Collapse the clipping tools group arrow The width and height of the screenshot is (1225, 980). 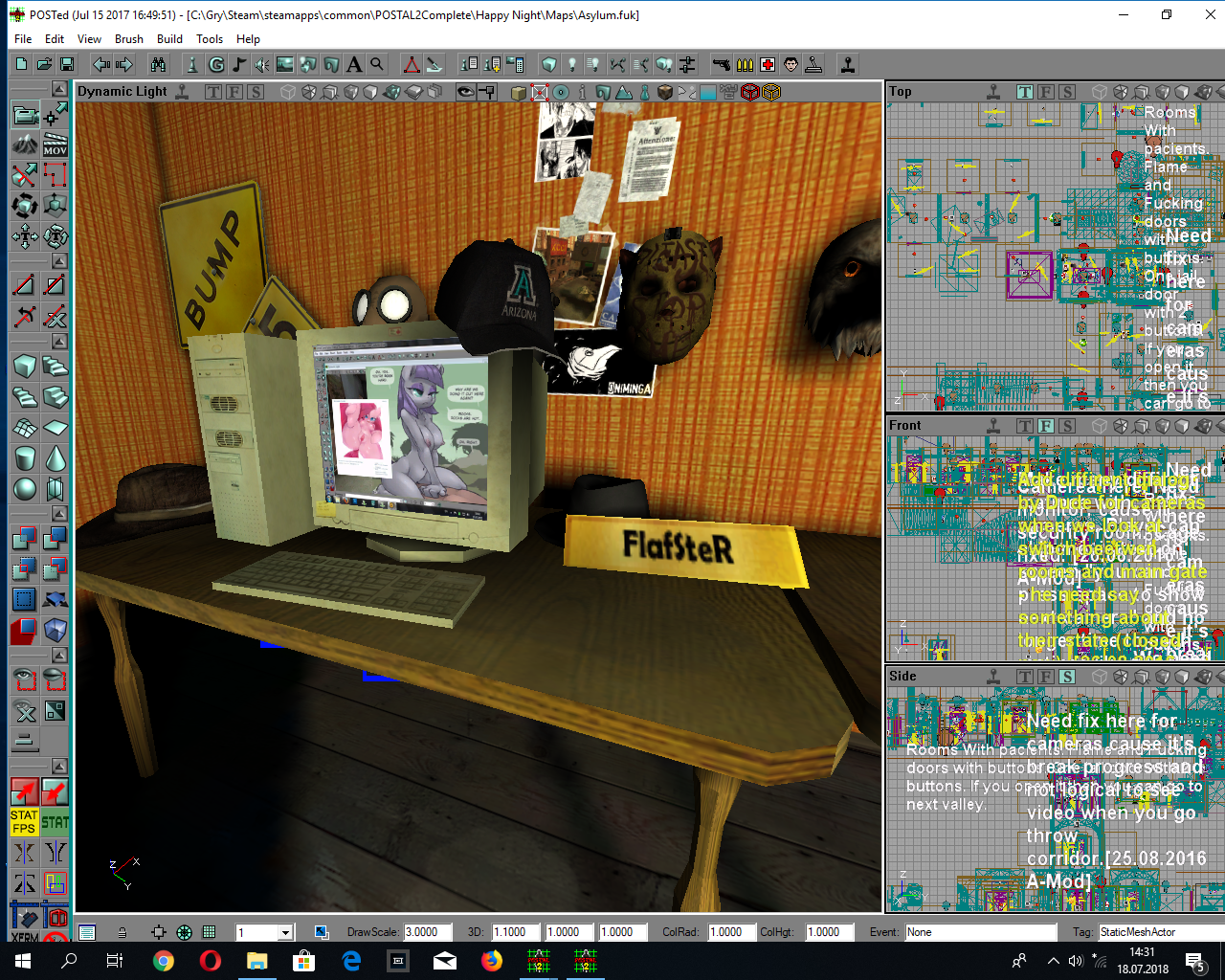tap(59, 260)
